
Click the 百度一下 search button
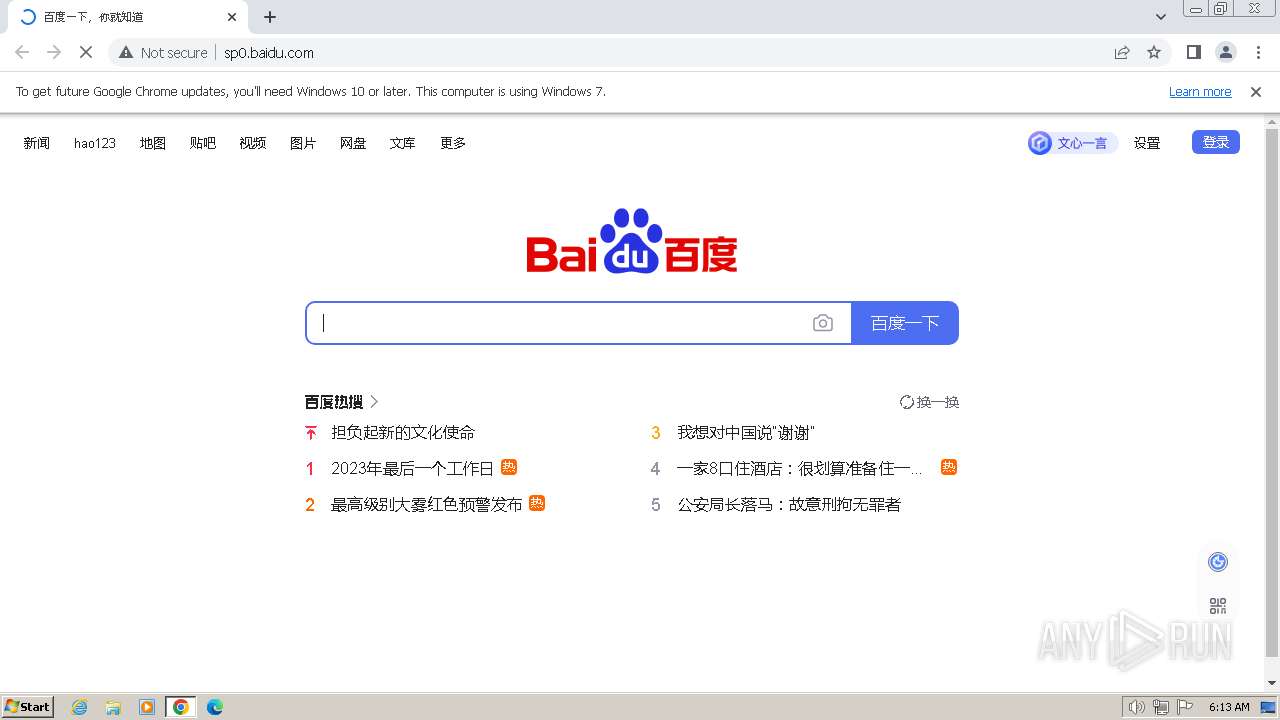(905, 323)
